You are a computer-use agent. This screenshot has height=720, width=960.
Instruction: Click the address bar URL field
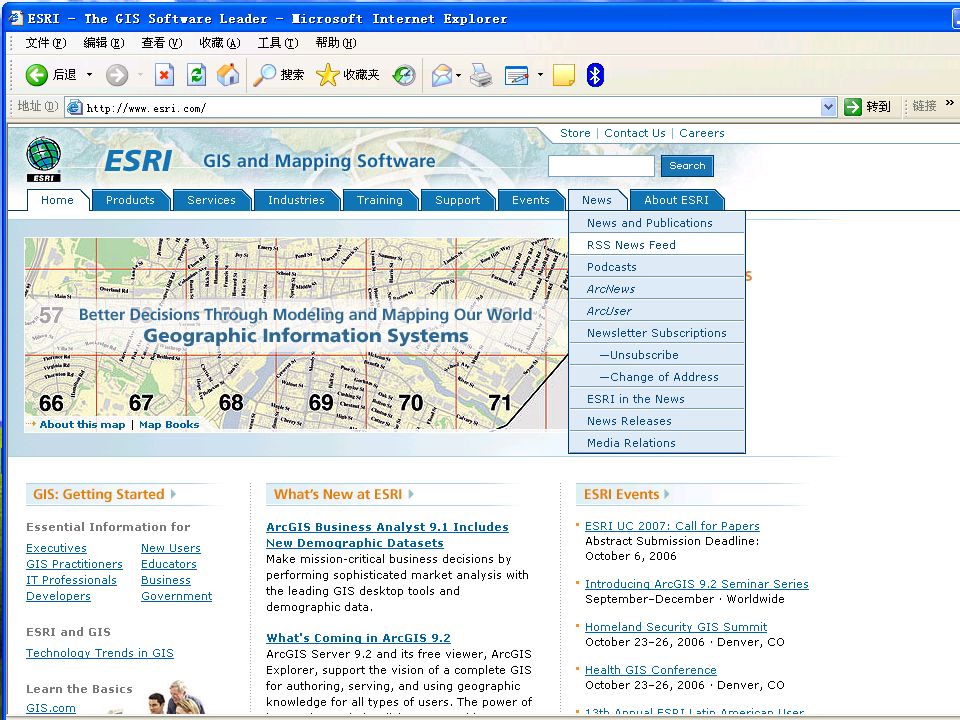point(452,108)
